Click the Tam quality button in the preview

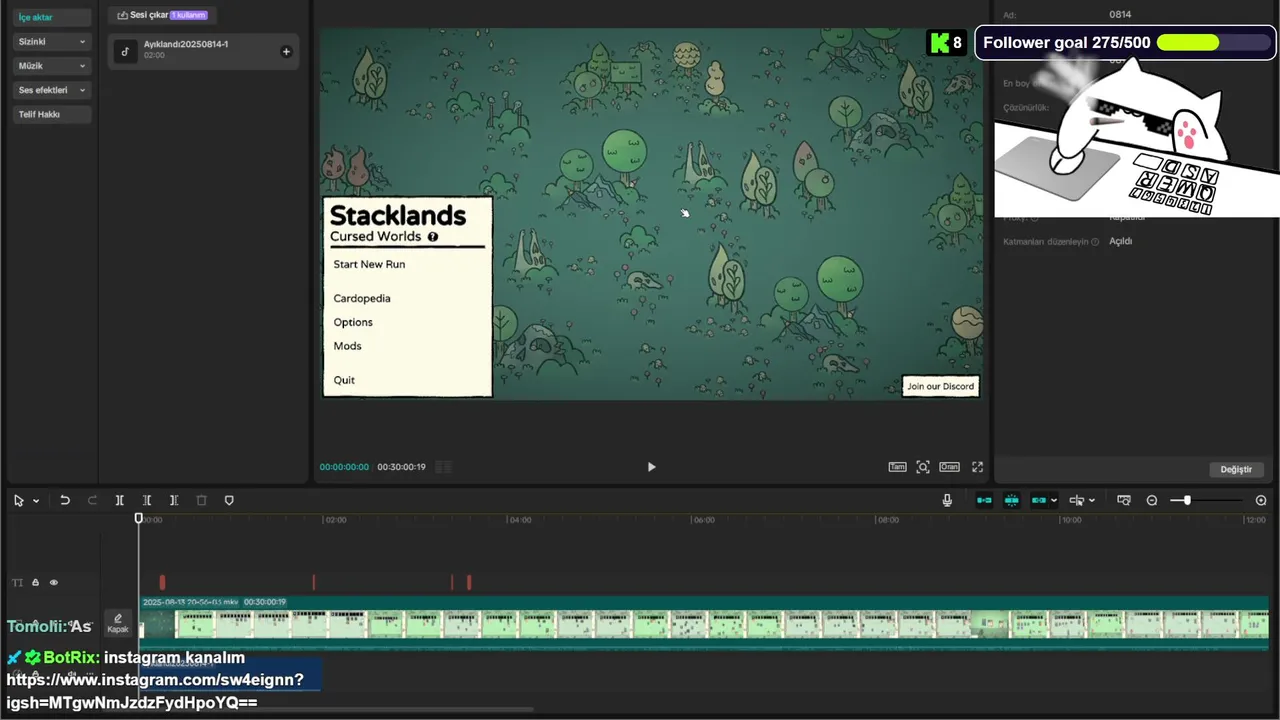pos(897,467)
